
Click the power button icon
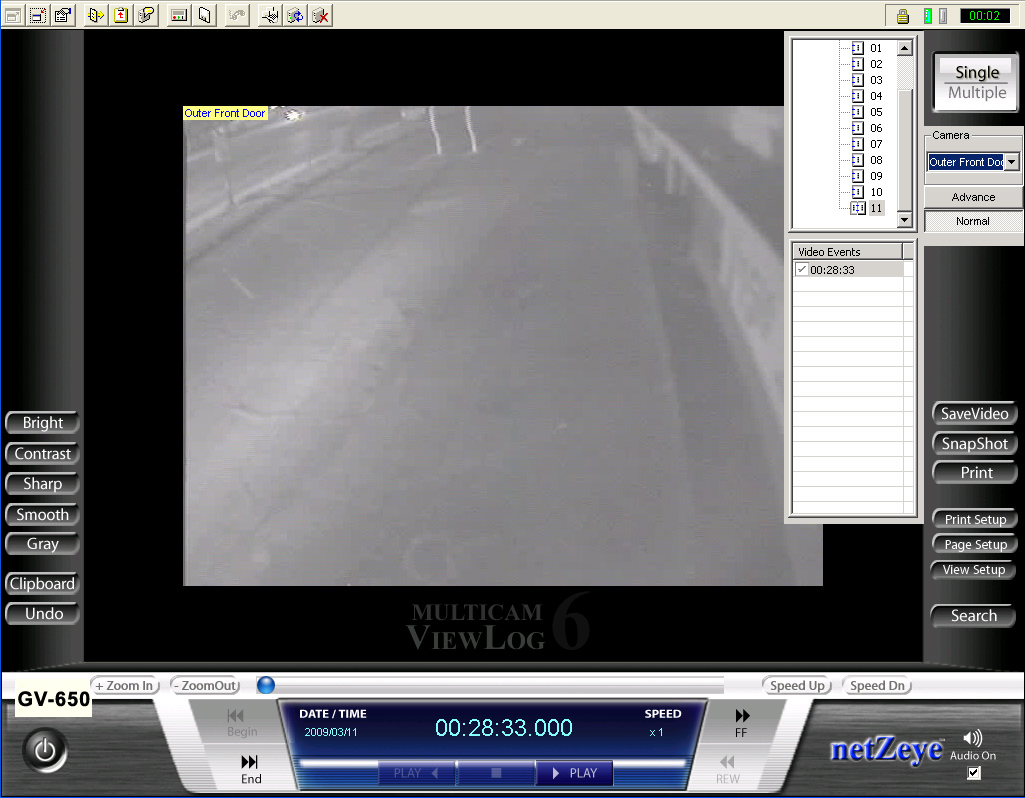(45, 750)
